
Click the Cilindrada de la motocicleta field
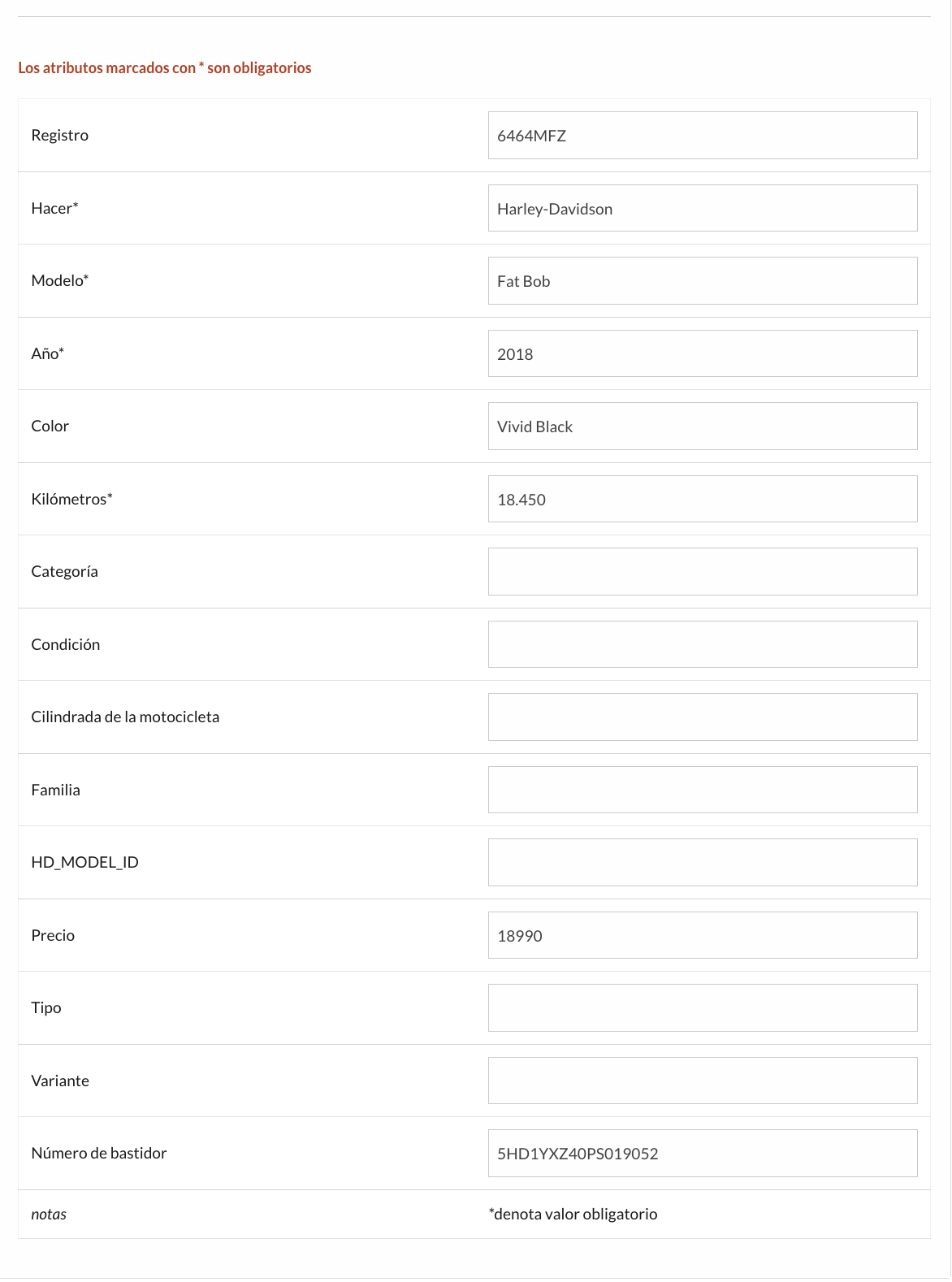click(702, 717)
